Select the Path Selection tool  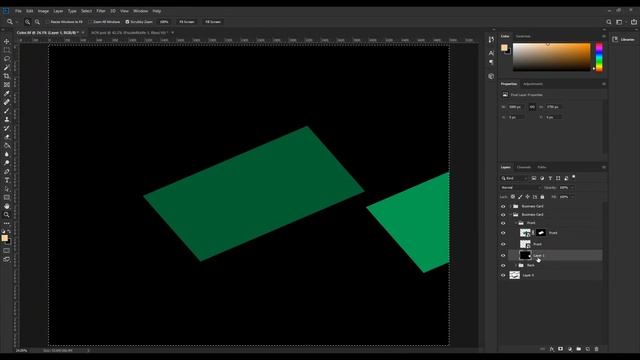point(7,189)
